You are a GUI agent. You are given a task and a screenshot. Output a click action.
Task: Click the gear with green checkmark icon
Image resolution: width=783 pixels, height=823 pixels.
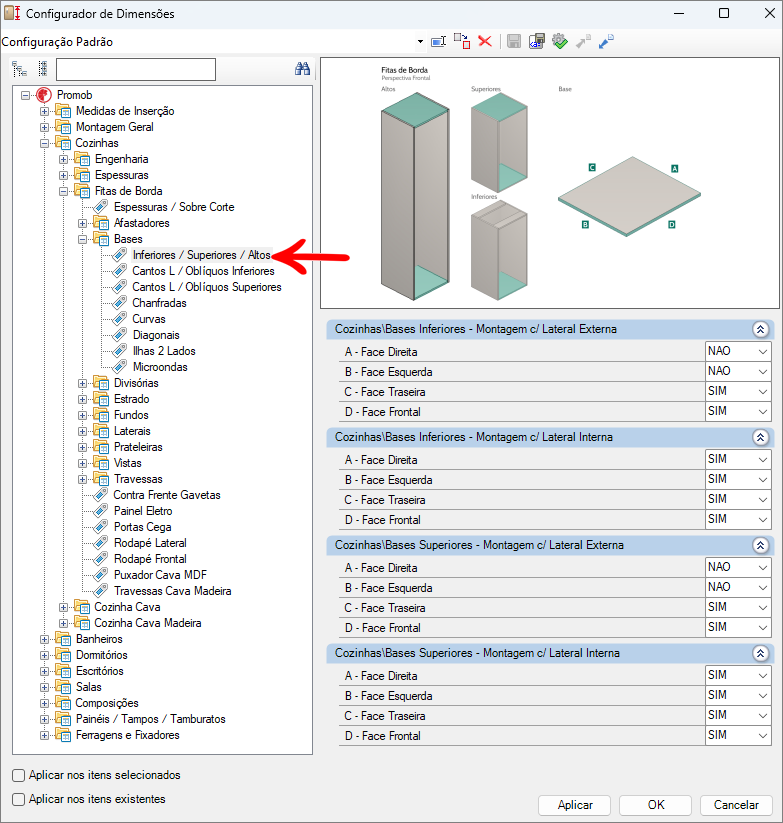[x=559, y=41]
